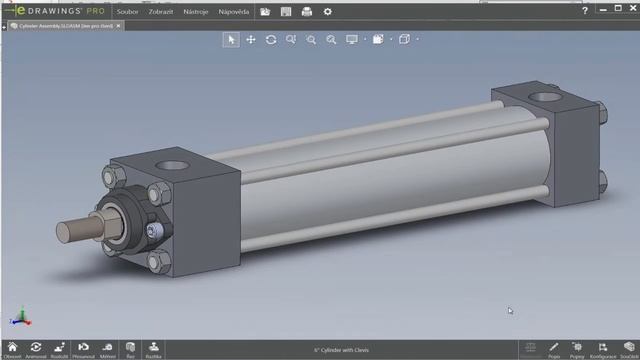
Task: Open the Popis markup tool
Action: tap(554, 350)
